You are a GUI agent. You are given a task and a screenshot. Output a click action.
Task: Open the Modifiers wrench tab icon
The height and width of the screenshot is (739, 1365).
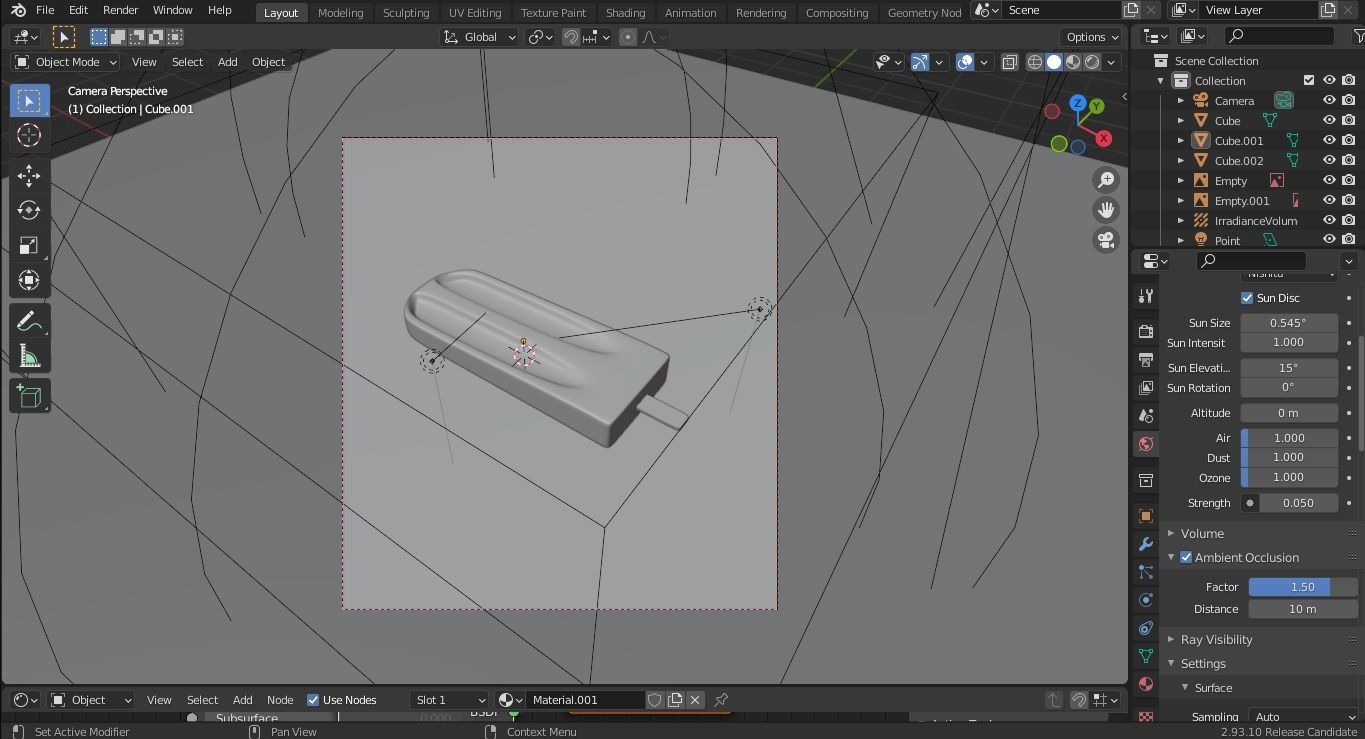click(1146, 544)
